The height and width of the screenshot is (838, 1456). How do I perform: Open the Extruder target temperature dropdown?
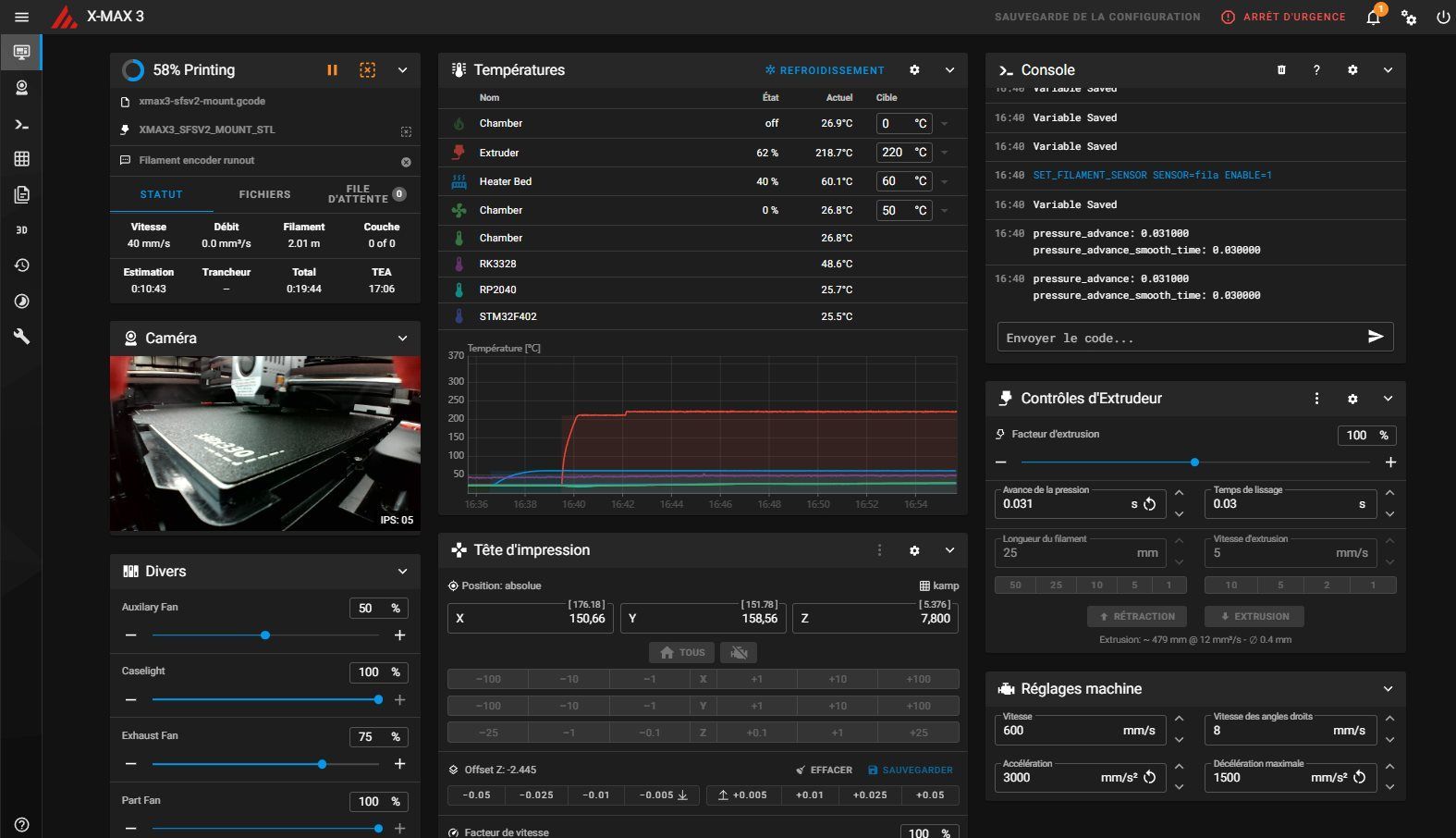tap(945, 153)
